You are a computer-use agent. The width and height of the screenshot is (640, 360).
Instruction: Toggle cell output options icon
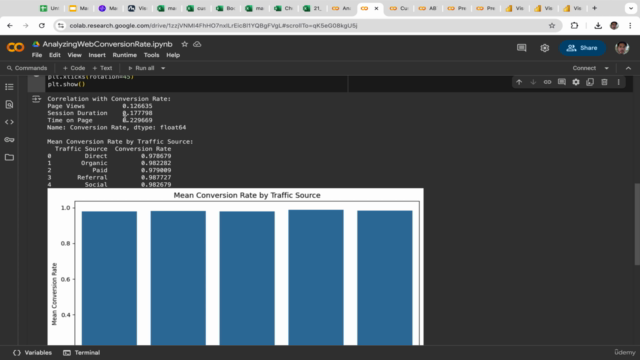pos(36,99)
